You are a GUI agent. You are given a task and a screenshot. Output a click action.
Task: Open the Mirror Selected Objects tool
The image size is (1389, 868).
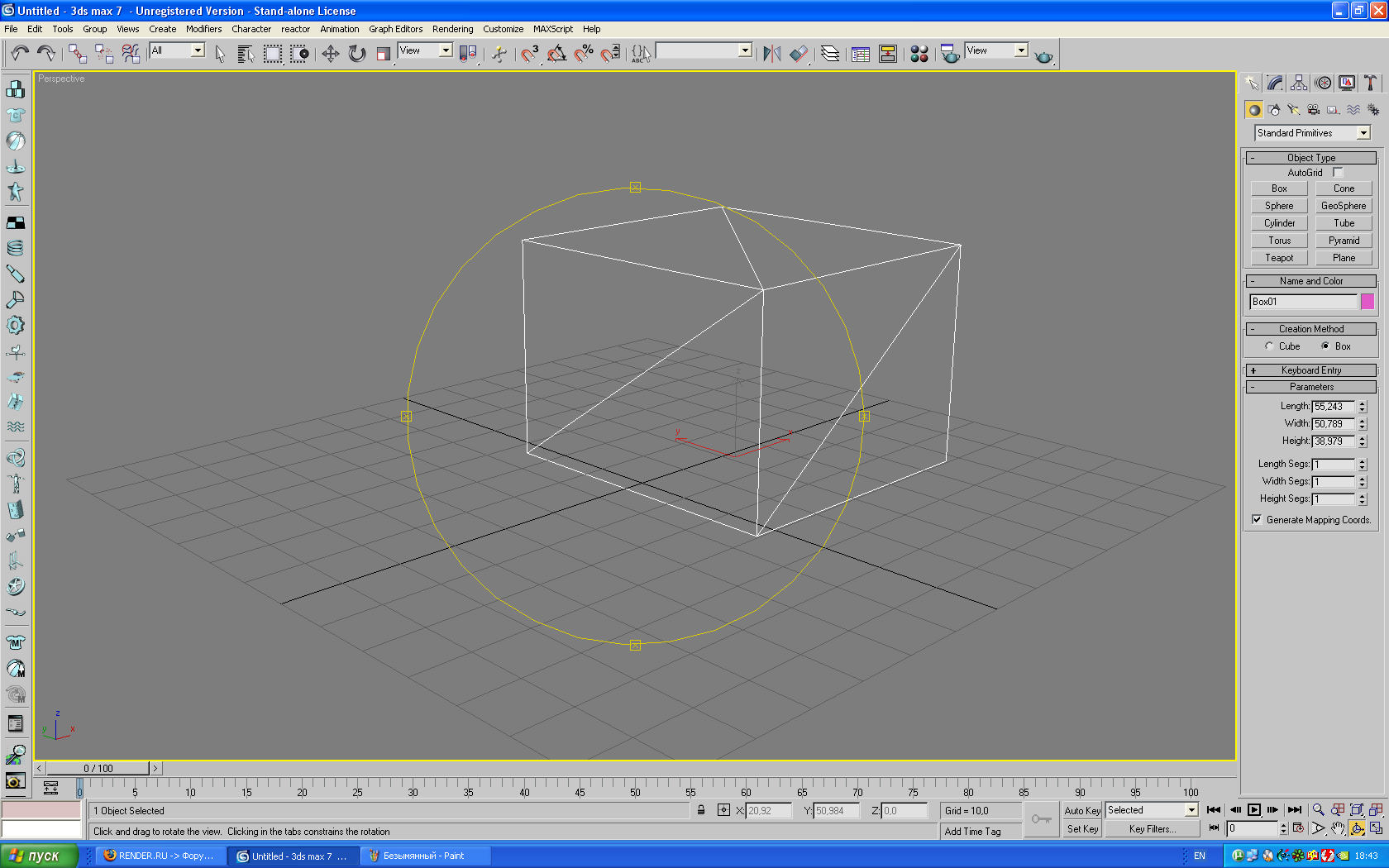point(771,54)
